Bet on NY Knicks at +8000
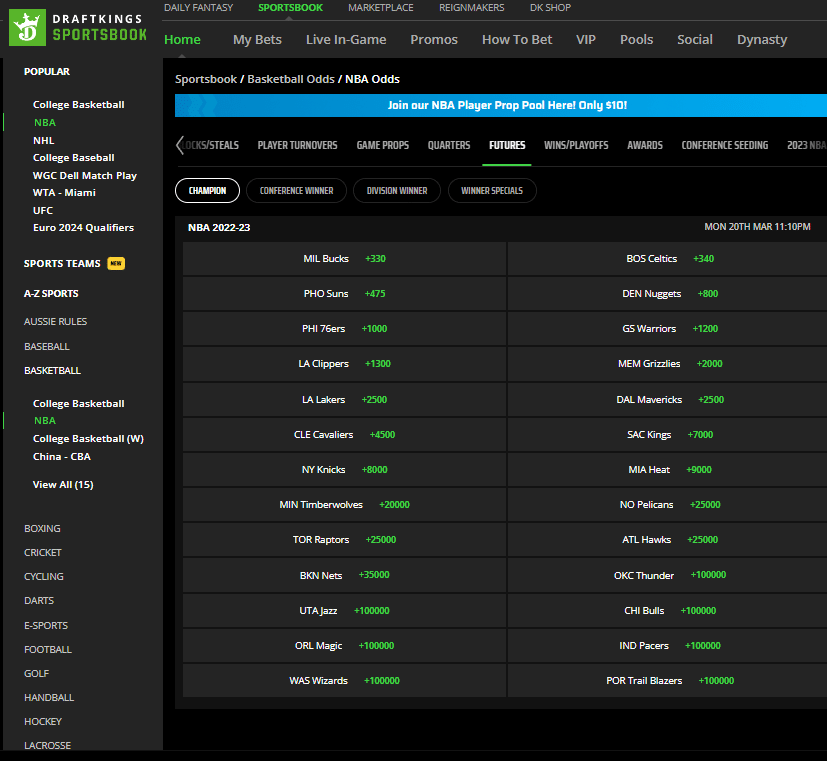Image resolution: width=827 pixels, height=761 pixels. tap(344, 469)
